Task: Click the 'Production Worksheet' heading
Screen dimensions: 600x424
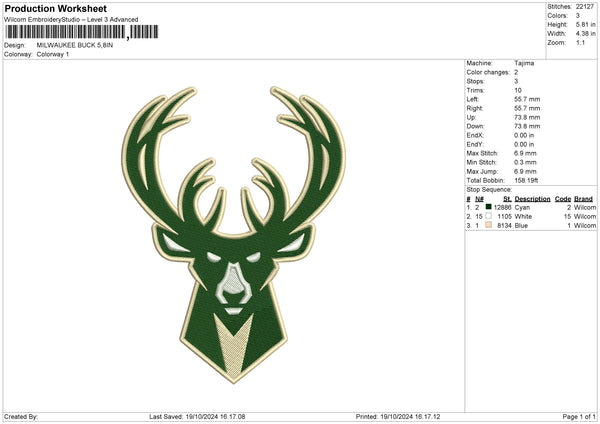Action: coord(55,8)
